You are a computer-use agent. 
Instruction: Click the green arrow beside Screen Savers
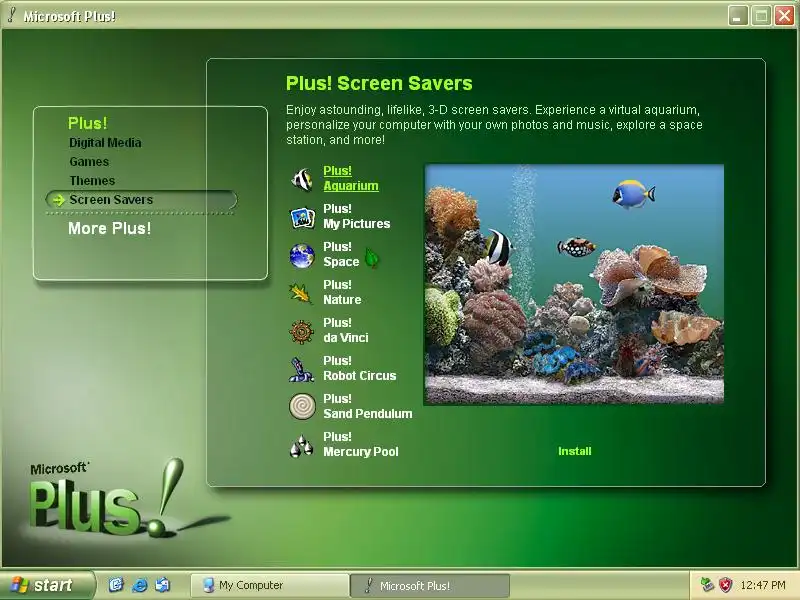59,200
